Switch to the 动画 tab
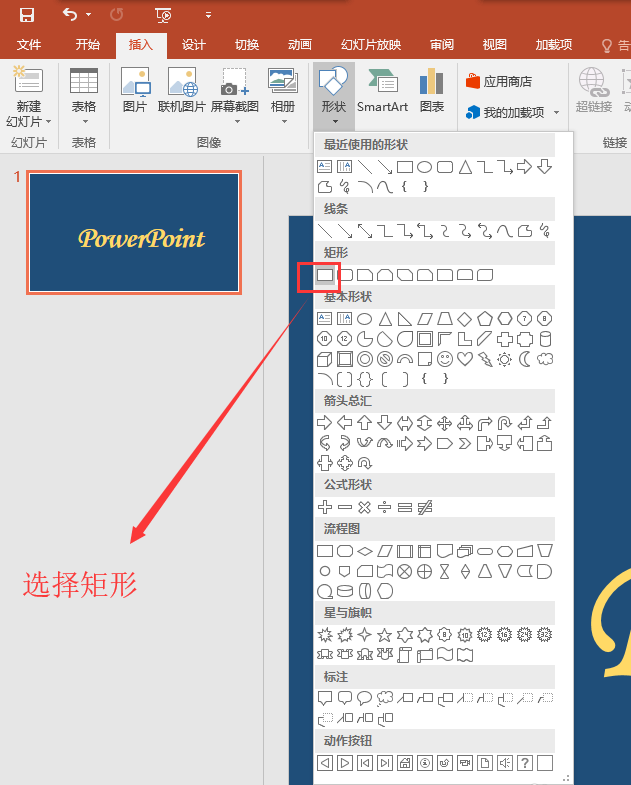The width and height of the screenshot is (631, 785). (x=300, y=45)
